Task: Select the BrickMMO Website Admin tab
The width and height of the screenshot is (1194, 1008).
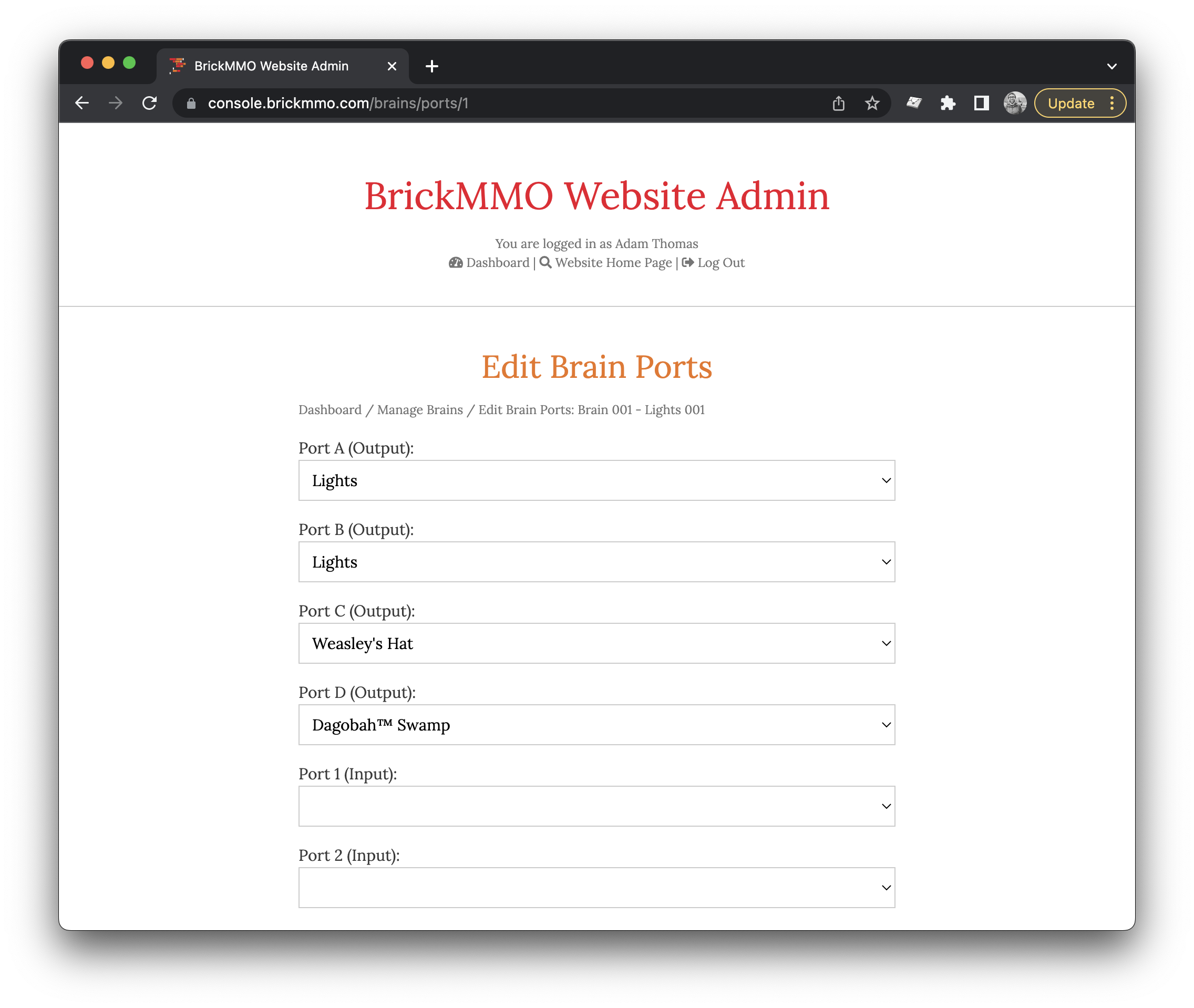Action: pos(271,66)
